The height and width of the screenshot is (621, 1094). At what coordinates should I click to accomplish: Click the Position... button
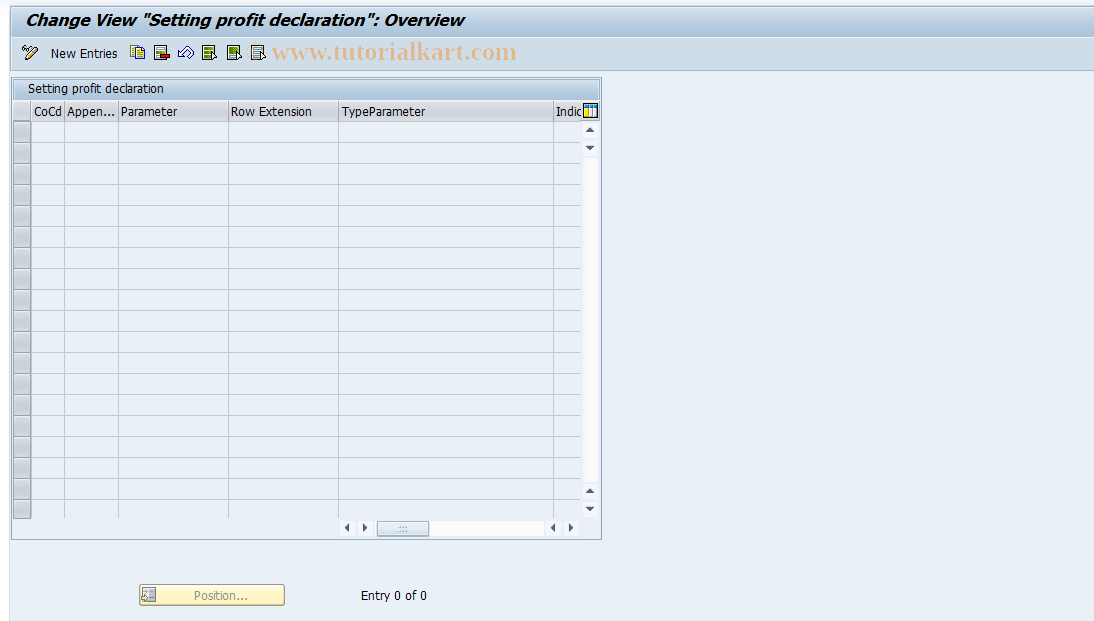212,595
